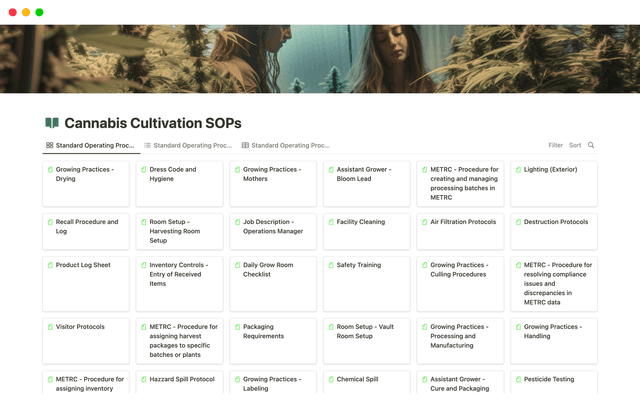Click the page icon on Pesticide Testing card
This screenshot has height=400, width=640.
[x=518, y=380]
